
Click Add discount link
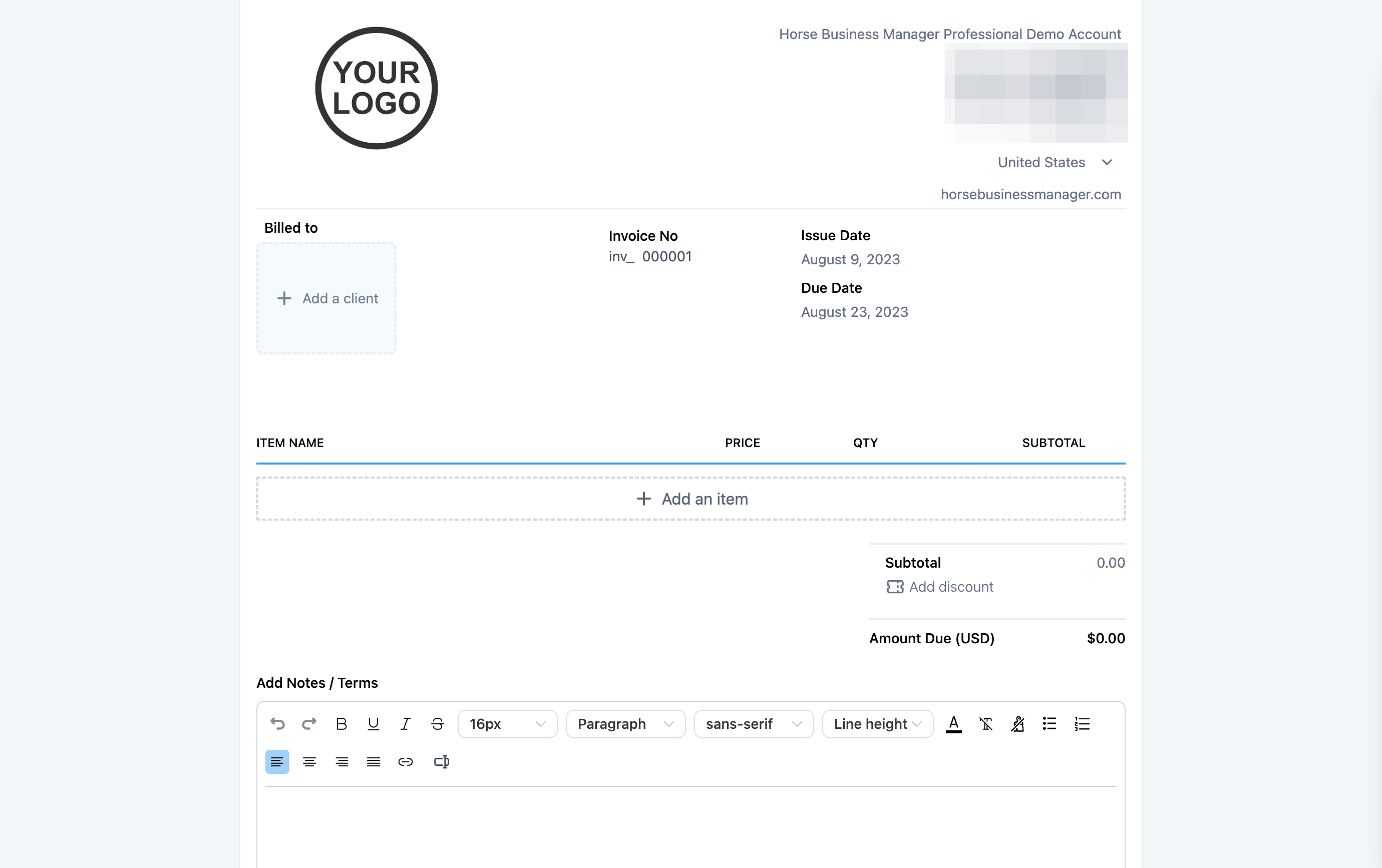(x=951, y=587)
